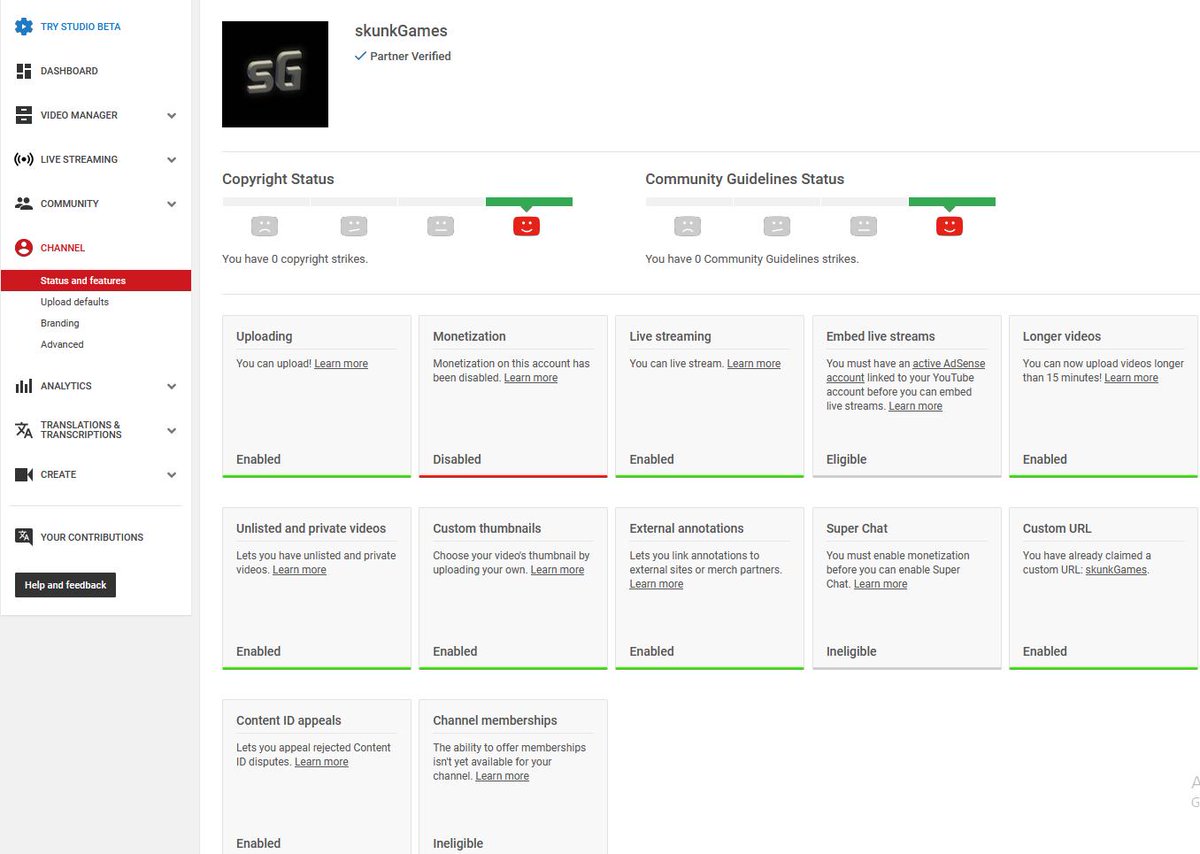Open Your Contributions menu item
The height and width of the screenshot is (854, 1200).
point(92,537)
